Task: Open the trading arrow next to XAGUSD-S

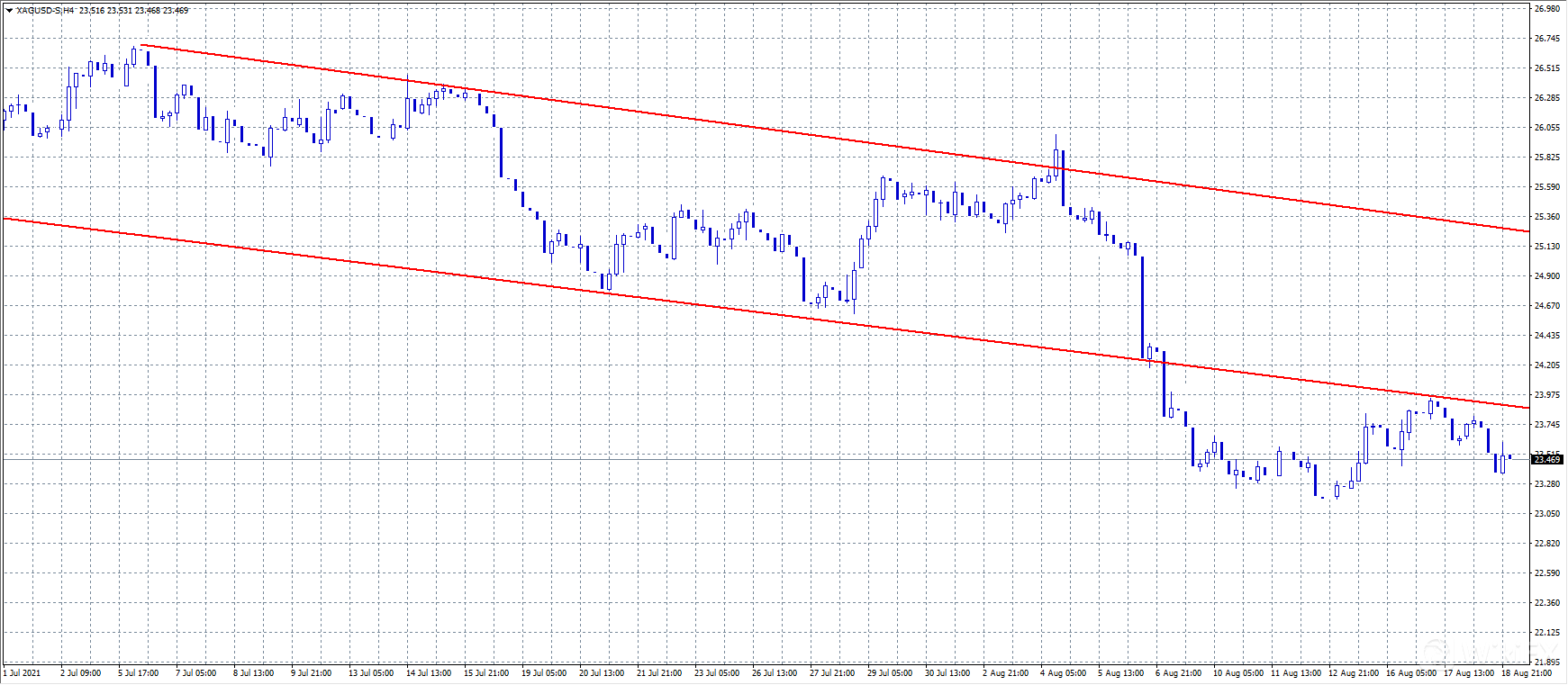Action: coord(9,11)
